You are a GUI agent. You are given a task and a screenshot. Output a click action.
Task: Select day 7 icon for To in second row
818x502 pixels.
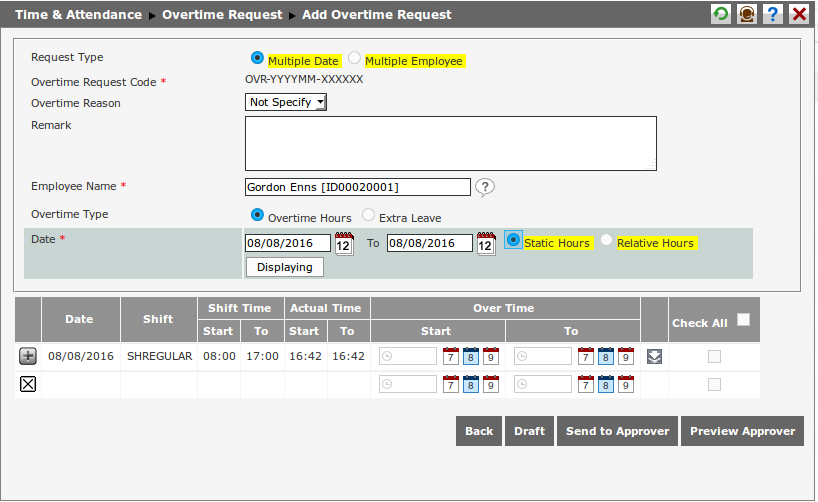pos(586,385)
